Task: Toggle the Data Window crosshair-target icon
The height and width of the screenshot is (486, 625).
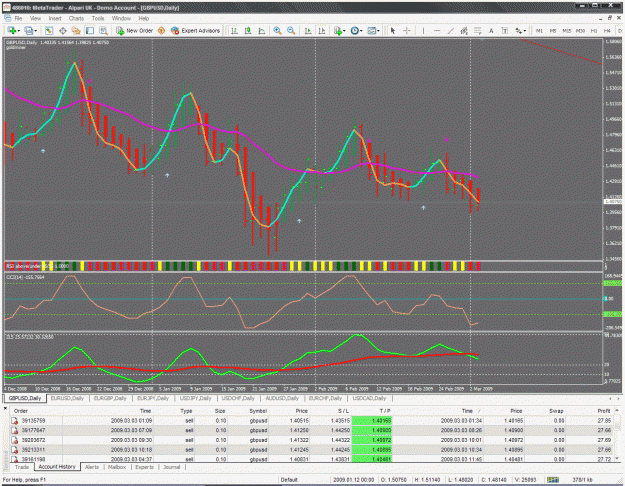Action: (63, 31)
